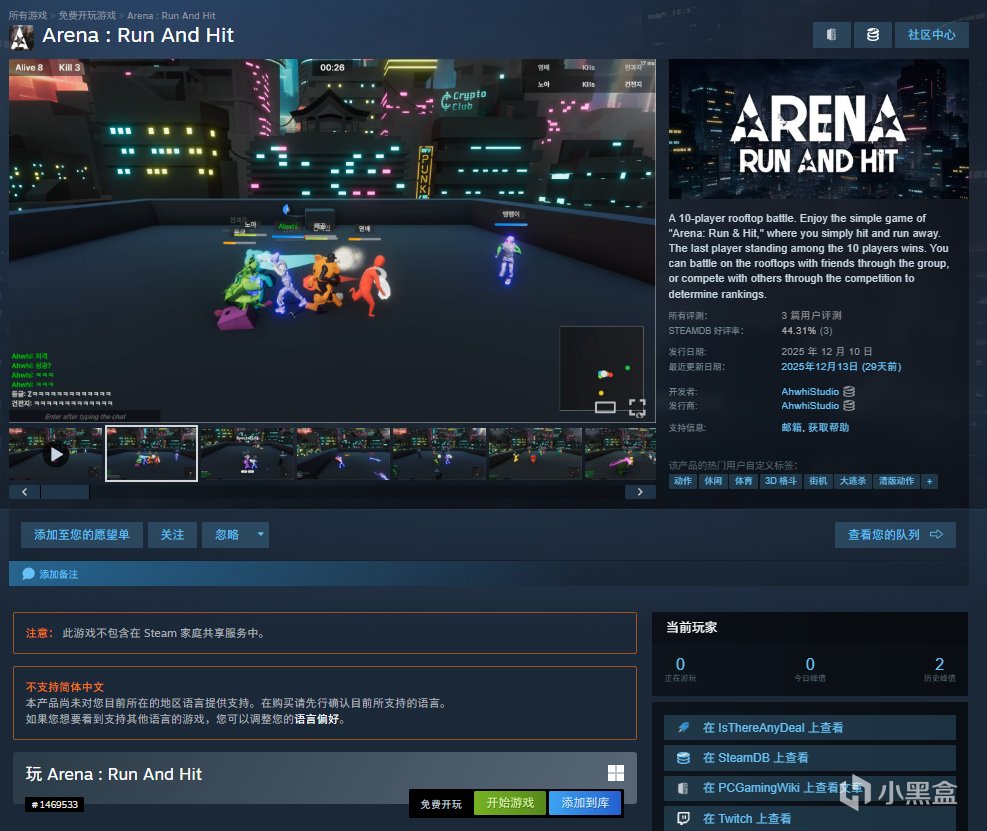Click the speech bubble icon beside 添加备注
Viewport: 987px width, 831px height.
[28, 574]
